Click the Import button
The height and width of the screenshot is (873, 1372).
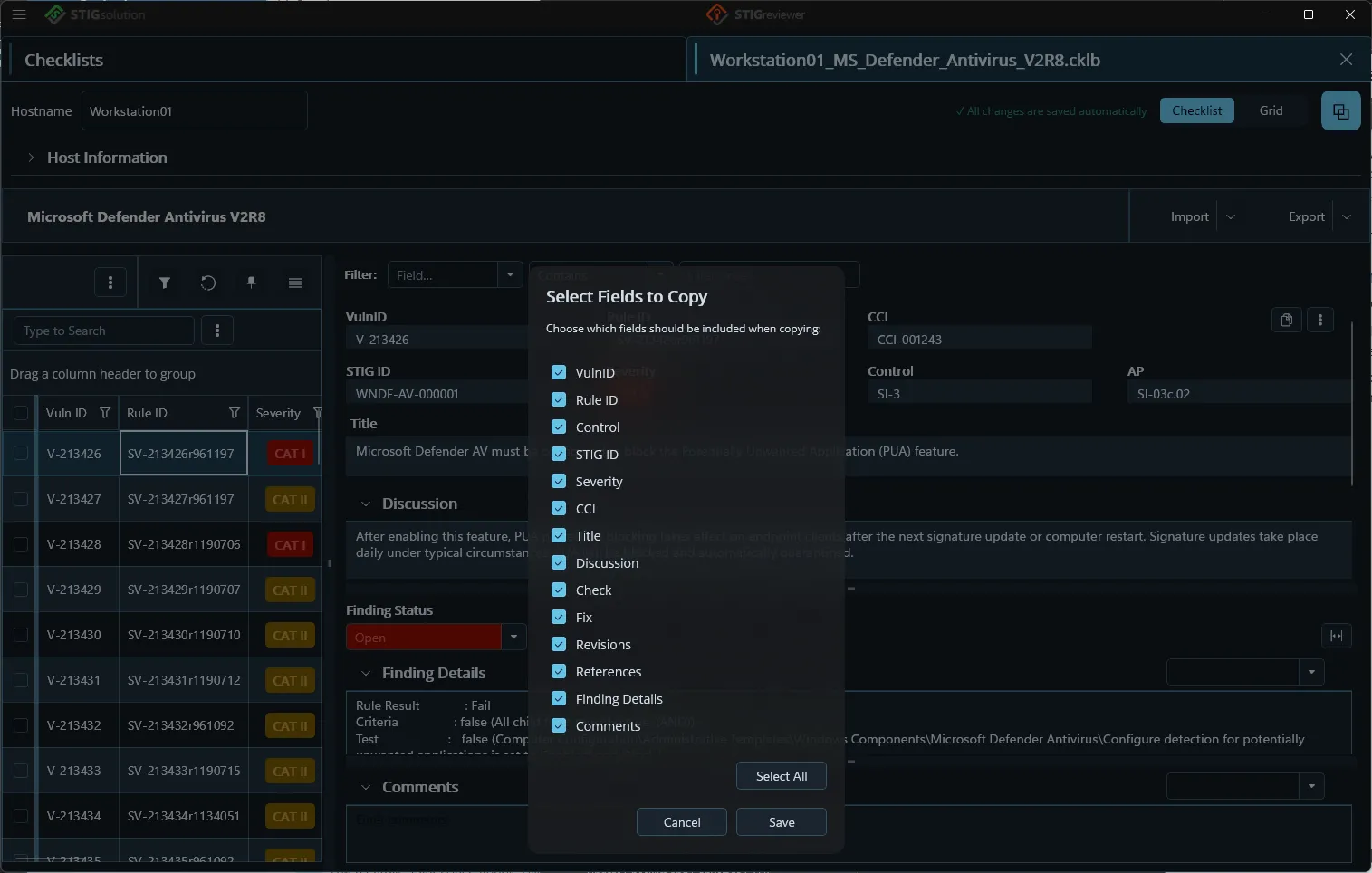[x=1189, y=216]
